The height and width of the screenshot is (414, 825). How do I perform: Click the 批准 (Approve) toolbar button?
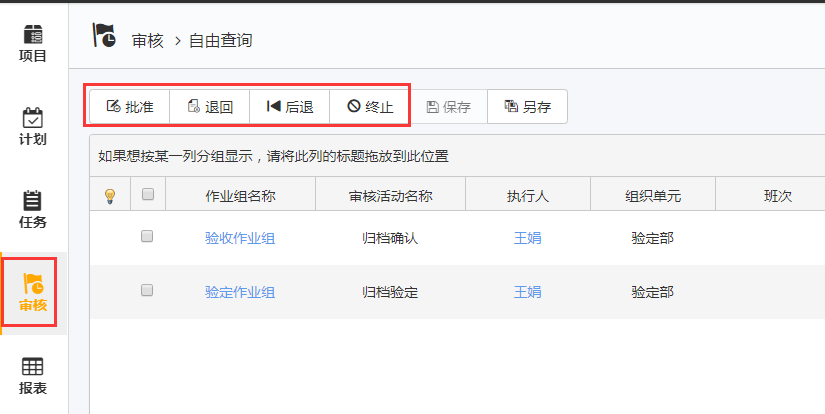[x=130, y=107]
